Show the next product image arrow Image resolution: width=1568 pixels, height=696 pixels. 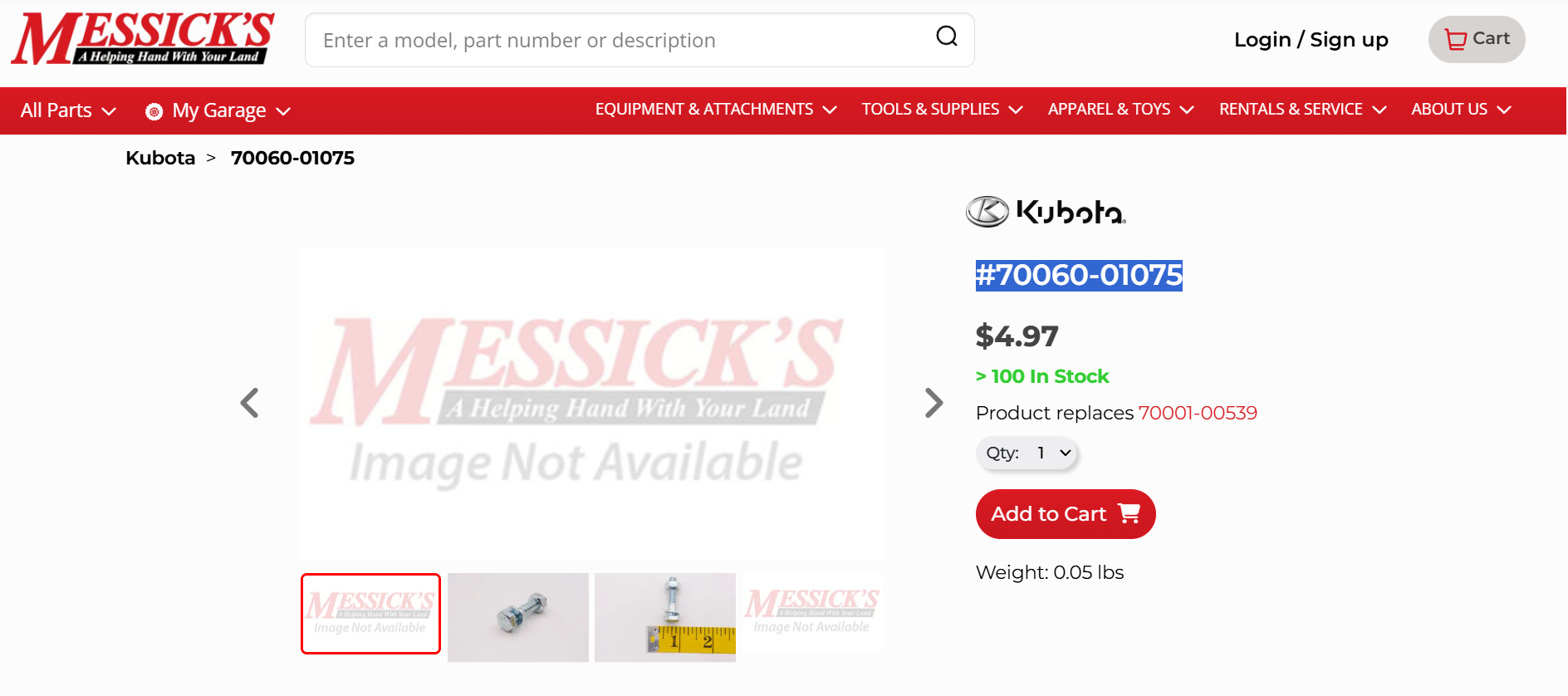coord(933,403)
